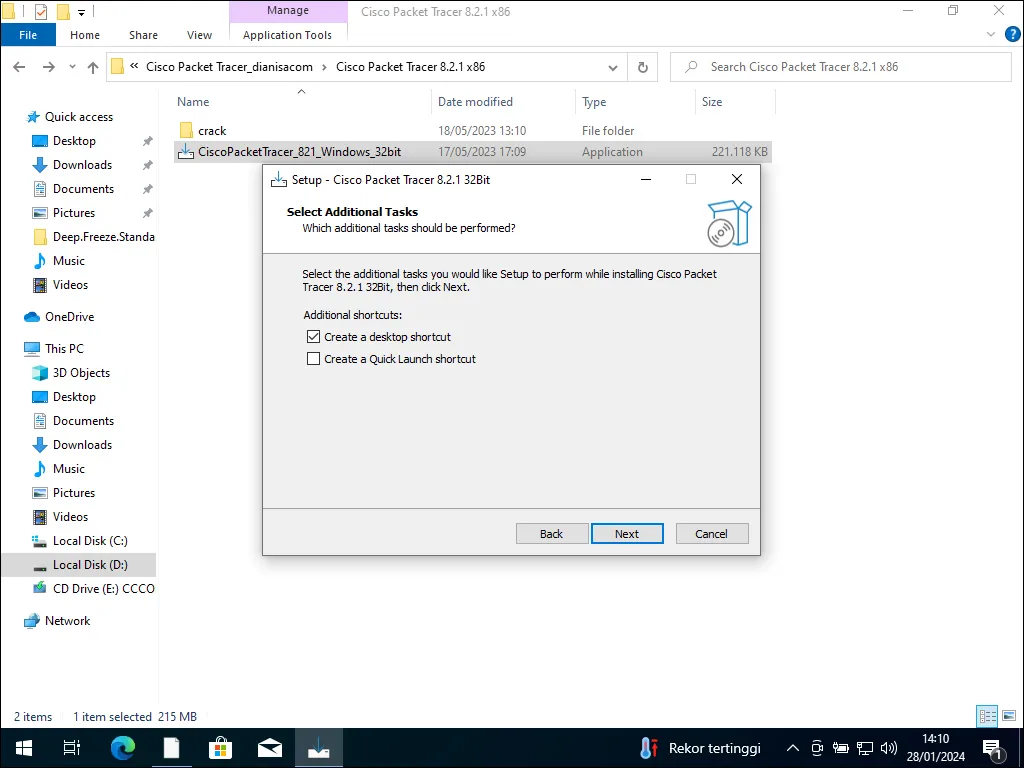This screenshot has width=1024, height=768.
Task: Go up one folder level
Action: (93, 67)
